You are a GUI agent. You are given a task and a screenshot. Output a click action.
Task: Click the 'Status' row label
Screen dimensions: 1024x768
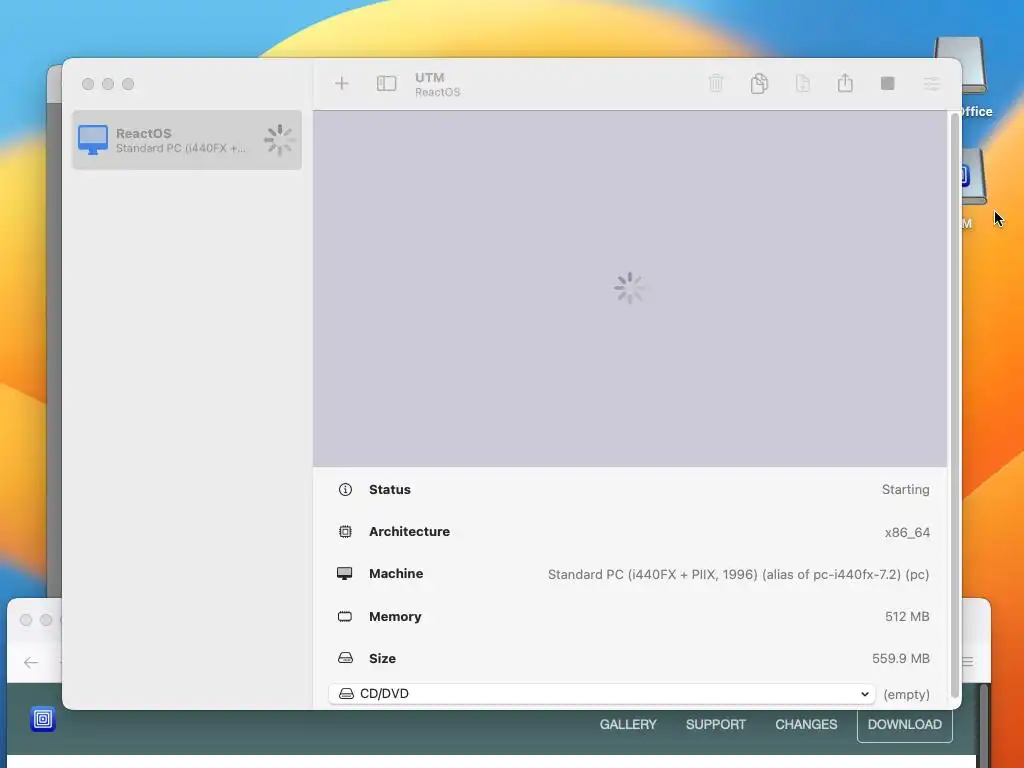[390, 490]
